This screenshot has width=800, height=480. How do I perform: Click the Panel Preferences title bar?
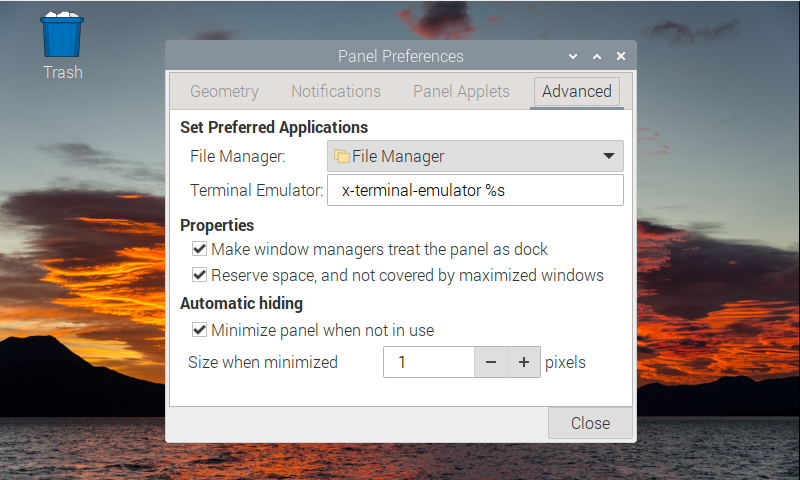click(x=400, y=57)
